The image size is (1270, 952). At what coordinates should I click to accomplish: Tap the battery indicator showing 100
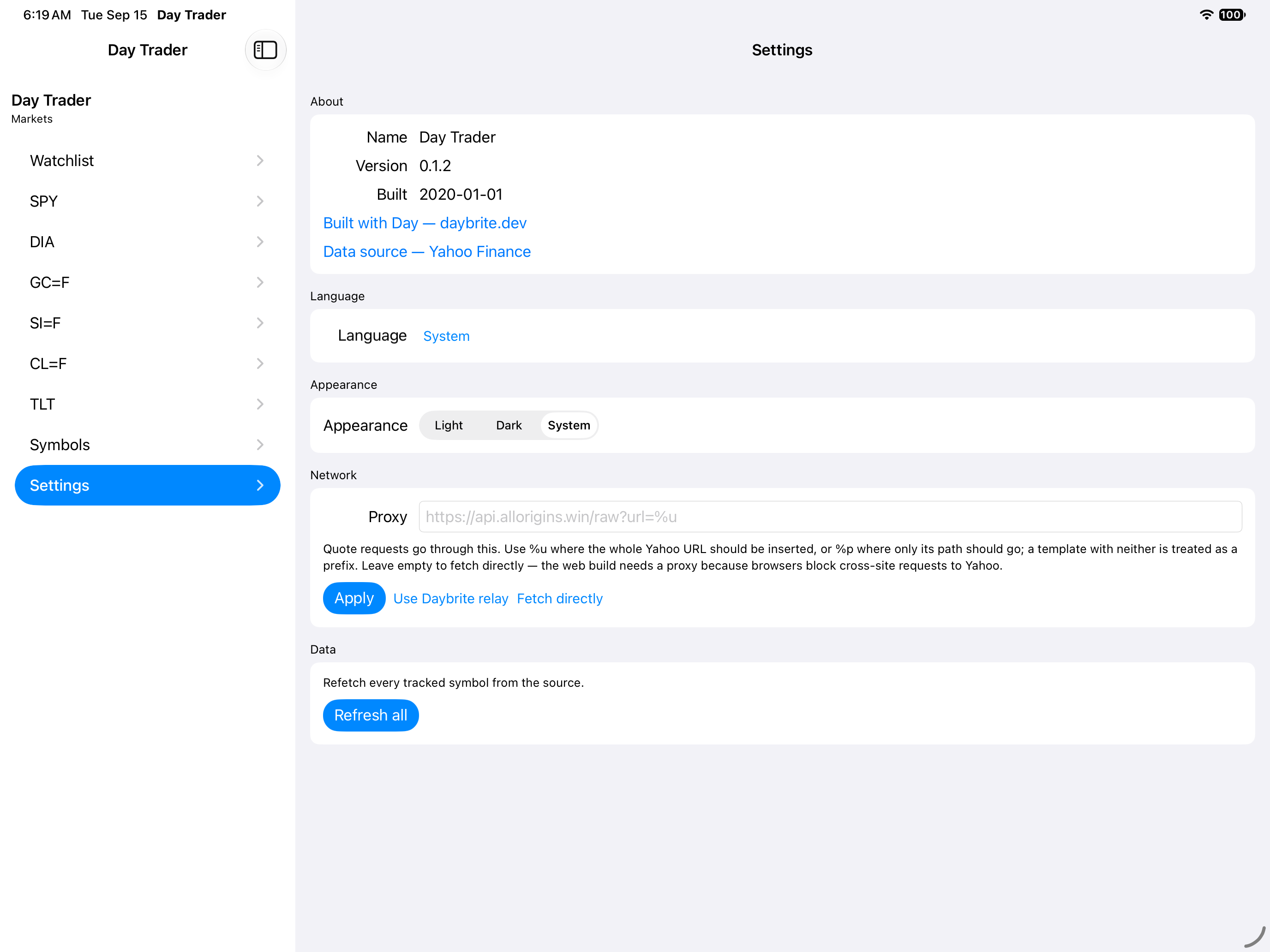[1232, 15]
